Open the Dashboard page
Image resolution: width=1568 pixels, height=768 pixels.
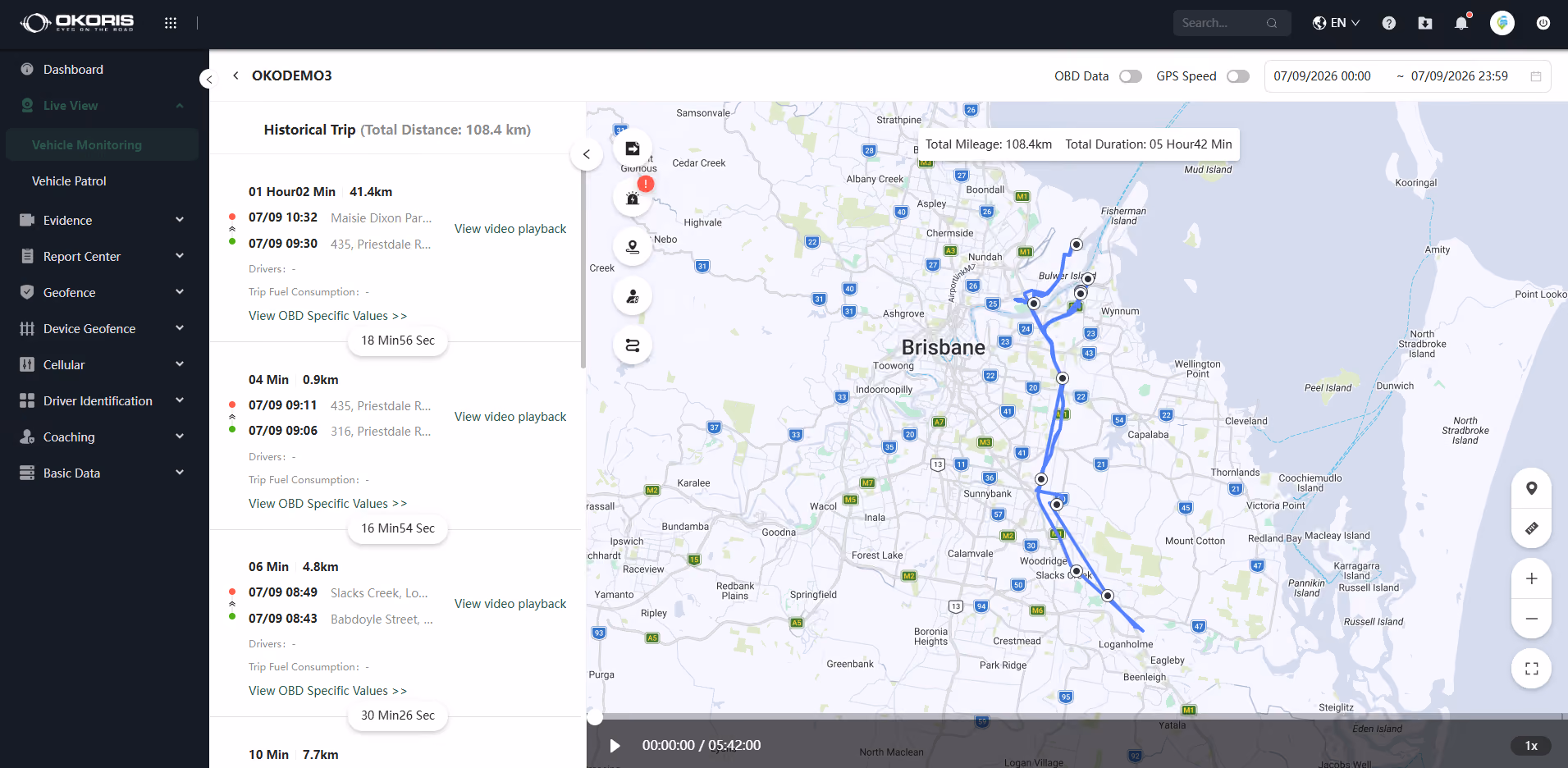tap(104, 69)
